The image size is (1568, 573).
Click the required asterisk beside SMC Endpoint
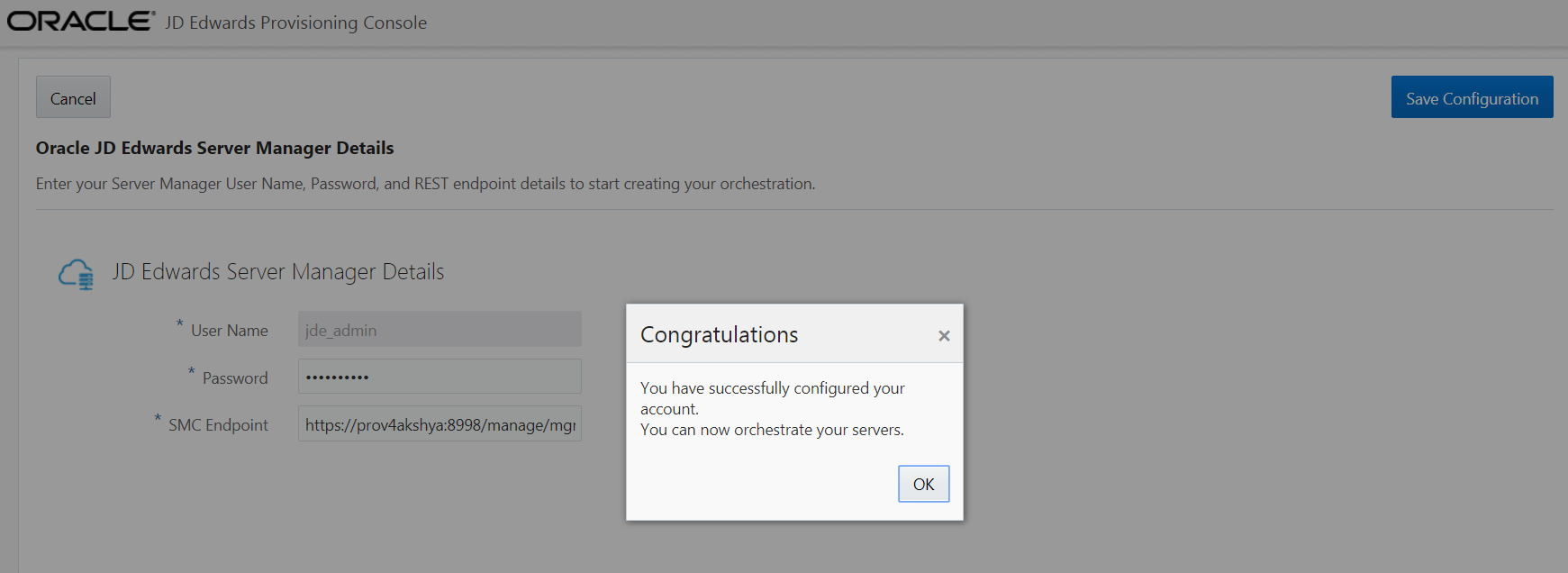pyautogui.click(x=158, y=418)
